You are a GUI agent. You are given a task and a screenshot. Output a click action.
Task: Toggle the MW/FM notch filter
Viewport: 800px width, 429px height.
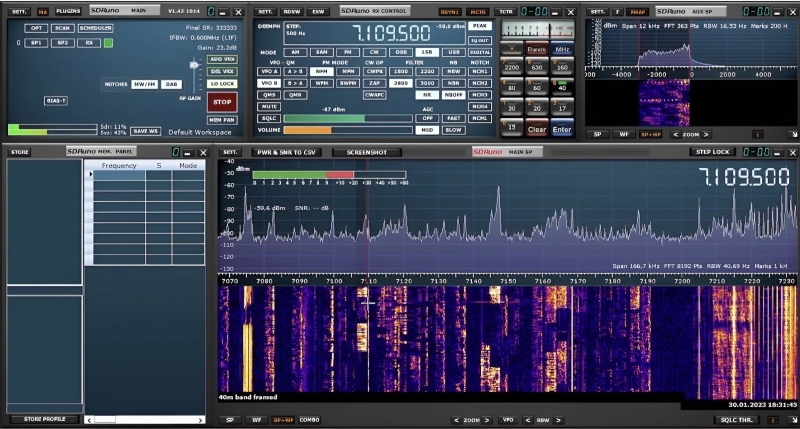pyautogui.click(x=145, y=84)
